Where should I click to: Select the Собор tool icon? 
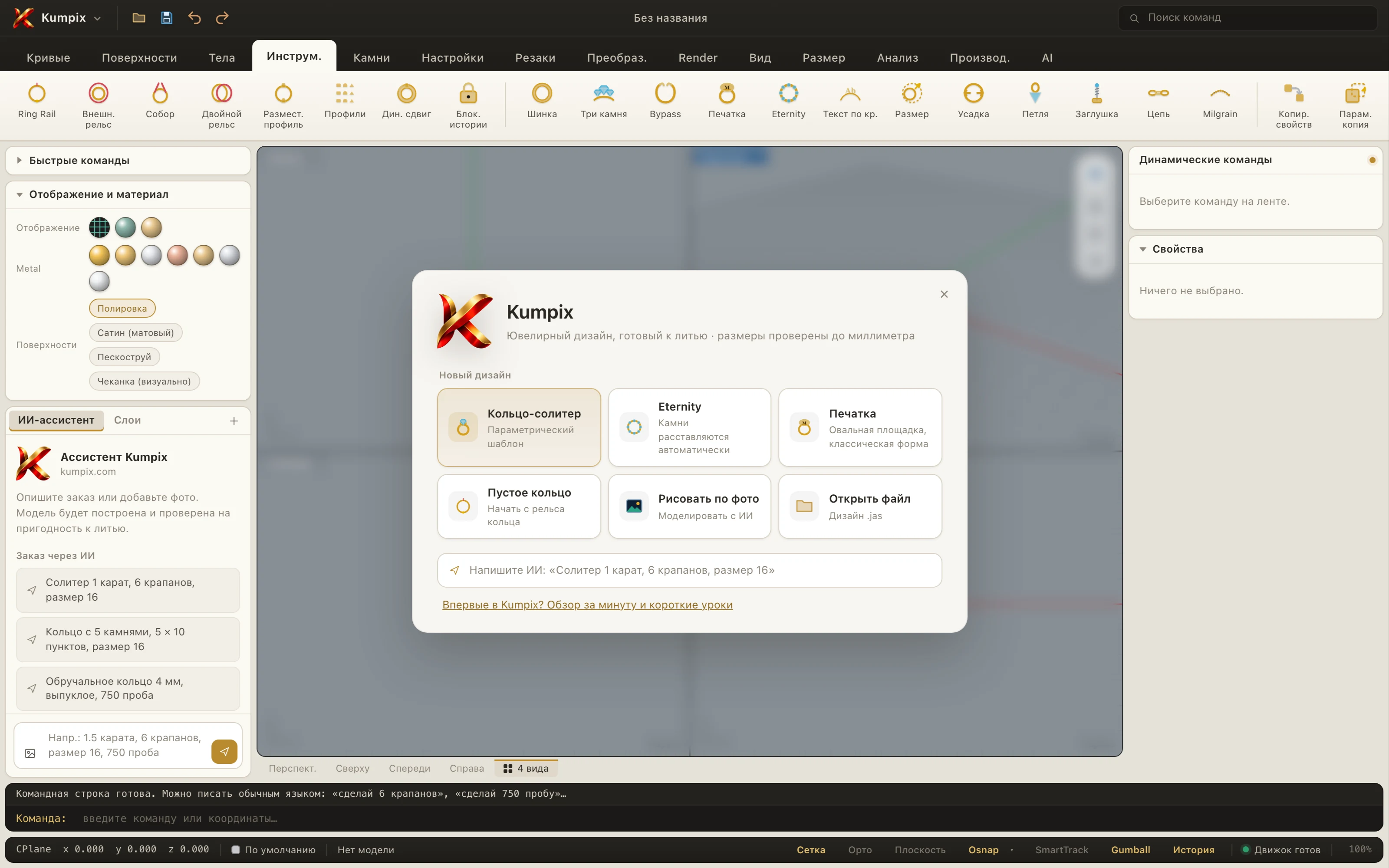tap(160, 93)
